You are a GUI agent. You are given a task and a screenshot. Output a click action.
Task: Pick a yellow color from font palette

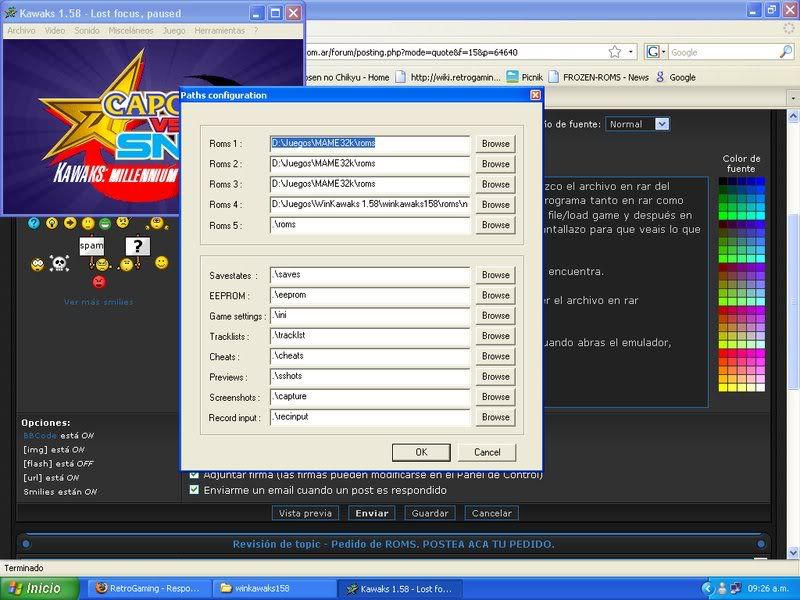(723, 386)
